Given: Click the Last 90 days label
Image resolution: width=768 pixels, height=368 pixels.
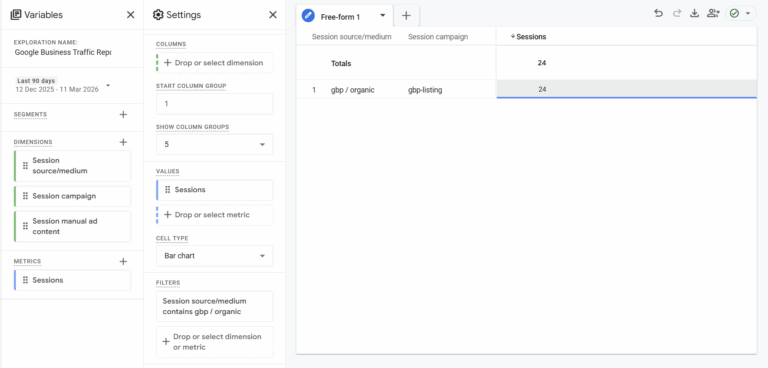Looking at the screenshot, I should [36, 80].
